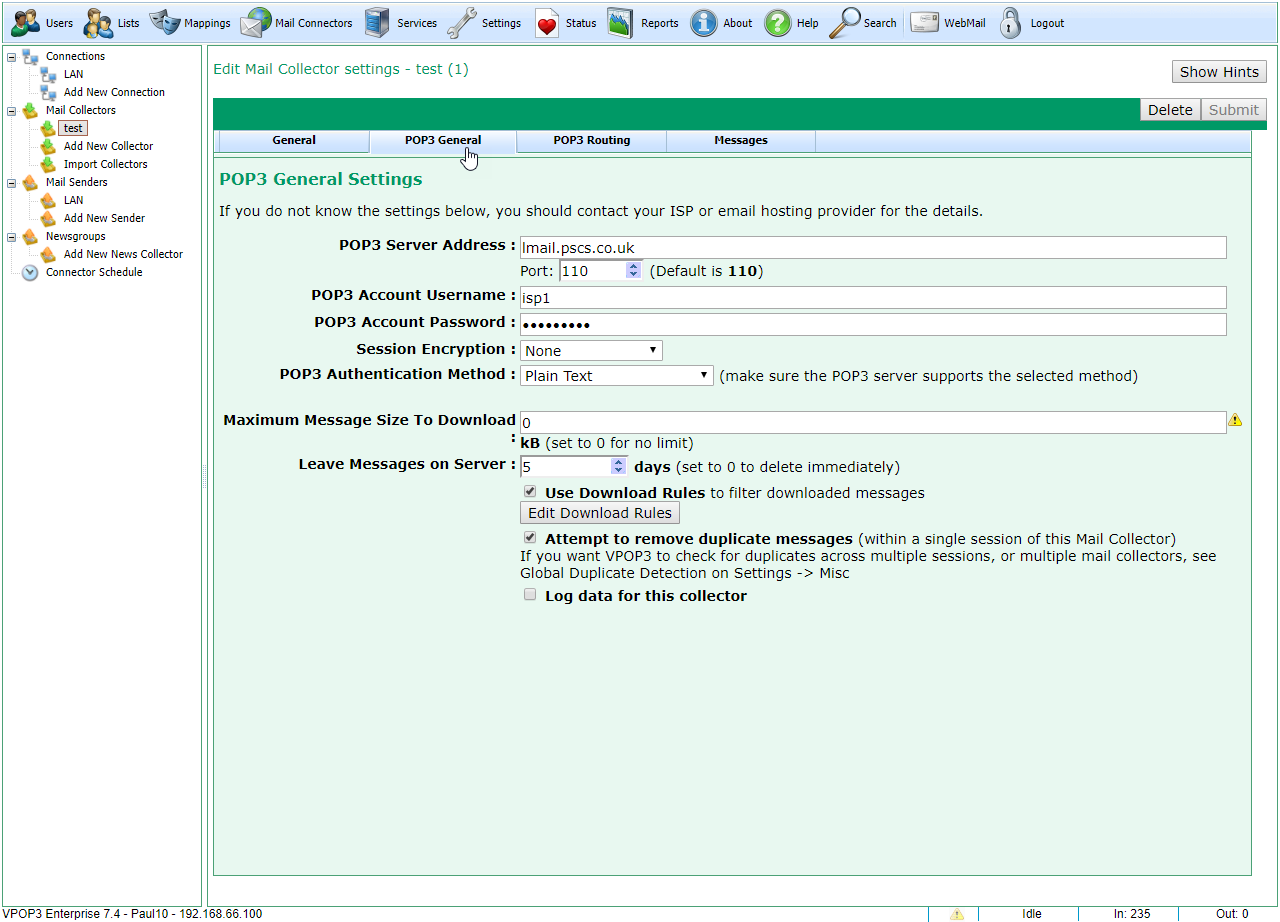Click the POP3 Server Address field
1280x922 pixels.
[873, 248]
